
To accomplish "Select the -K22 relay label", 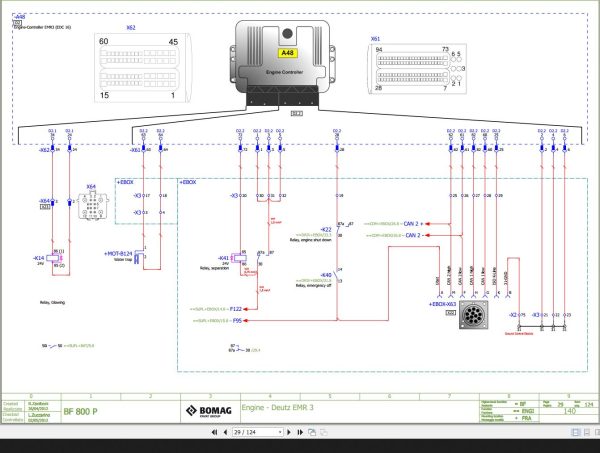I will 326,230.
